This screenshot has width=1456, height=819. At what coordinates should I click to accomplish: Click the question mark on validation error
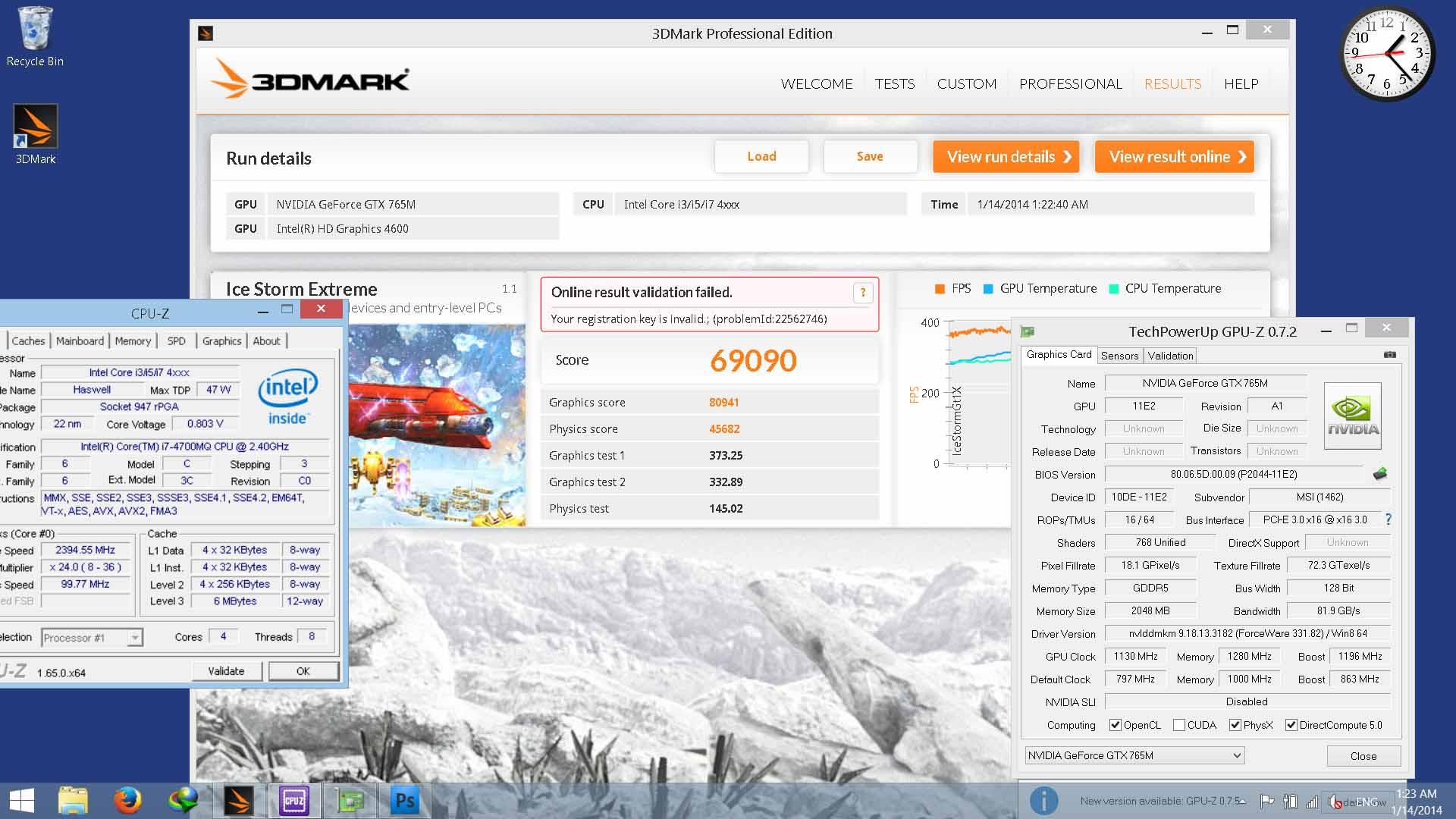[x=863, y=293]
